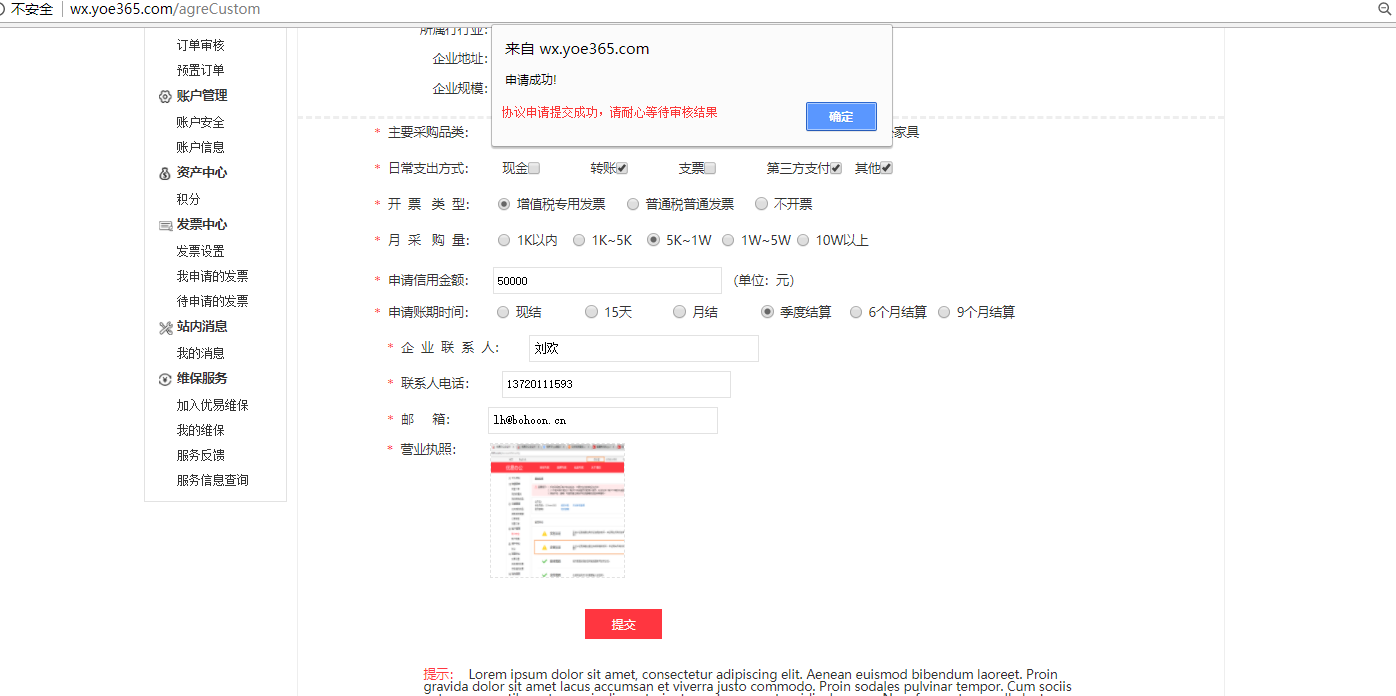Uncheck the 第三方支付 checkbox
The image size is (1396, 696).
point(836,168)
